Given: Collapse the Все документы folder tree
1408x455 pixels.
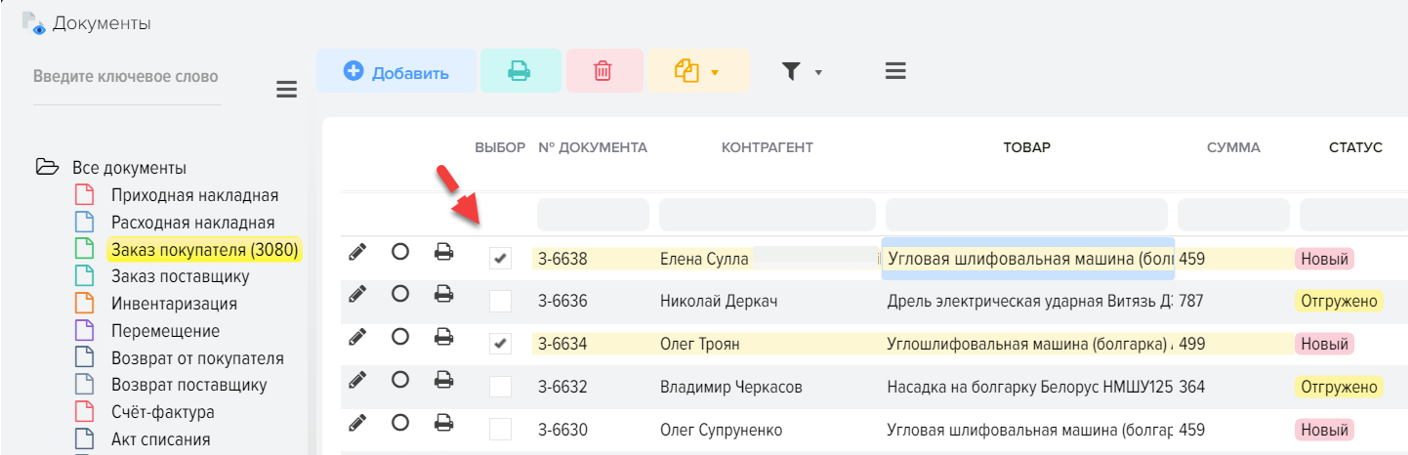Looking at the screenshot, I should point(46,167).
